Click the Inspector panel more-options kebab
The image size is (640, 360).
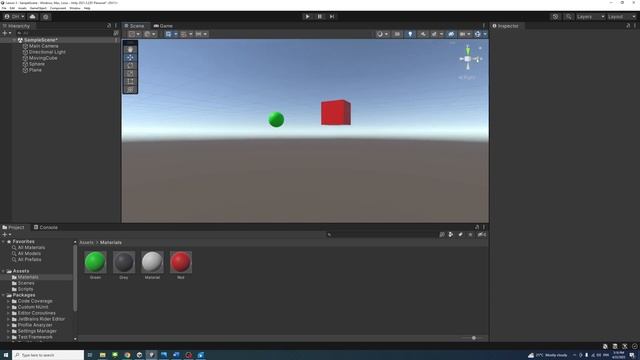click(635, 26)
